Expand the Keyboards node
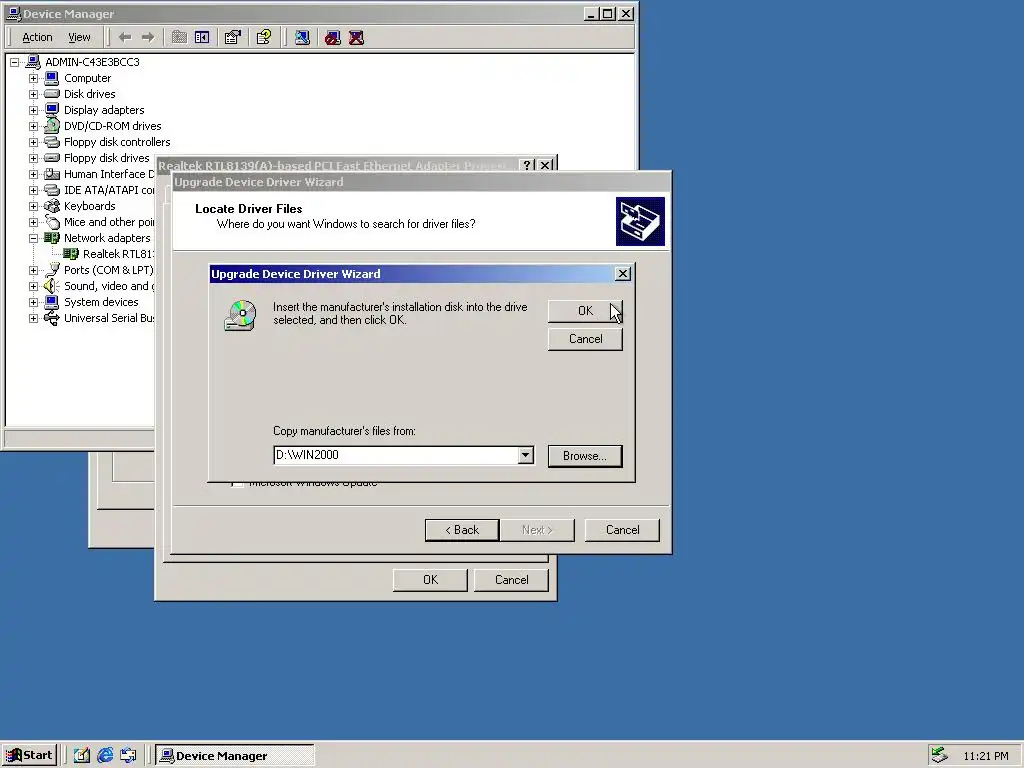The height and width of the screenshot is (768, 1024). 33,206
